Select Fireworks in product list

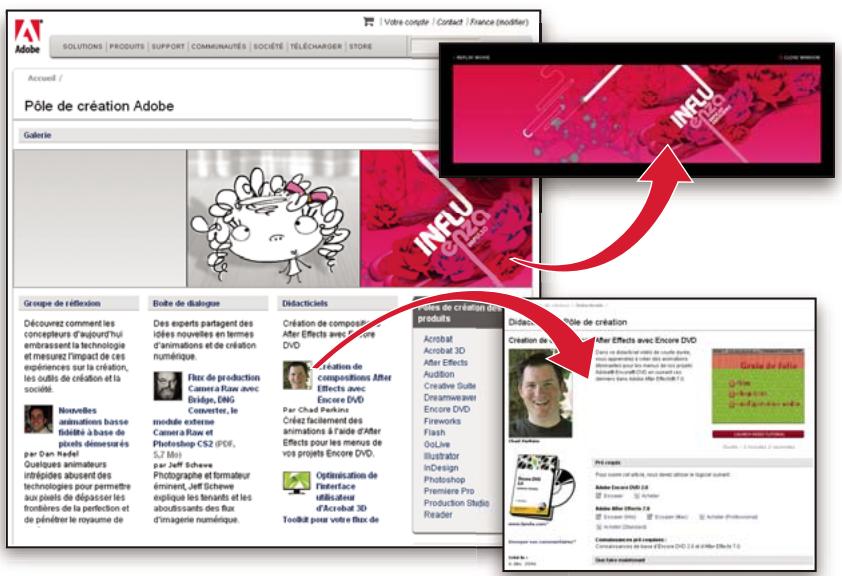click(x=442, y=421)
